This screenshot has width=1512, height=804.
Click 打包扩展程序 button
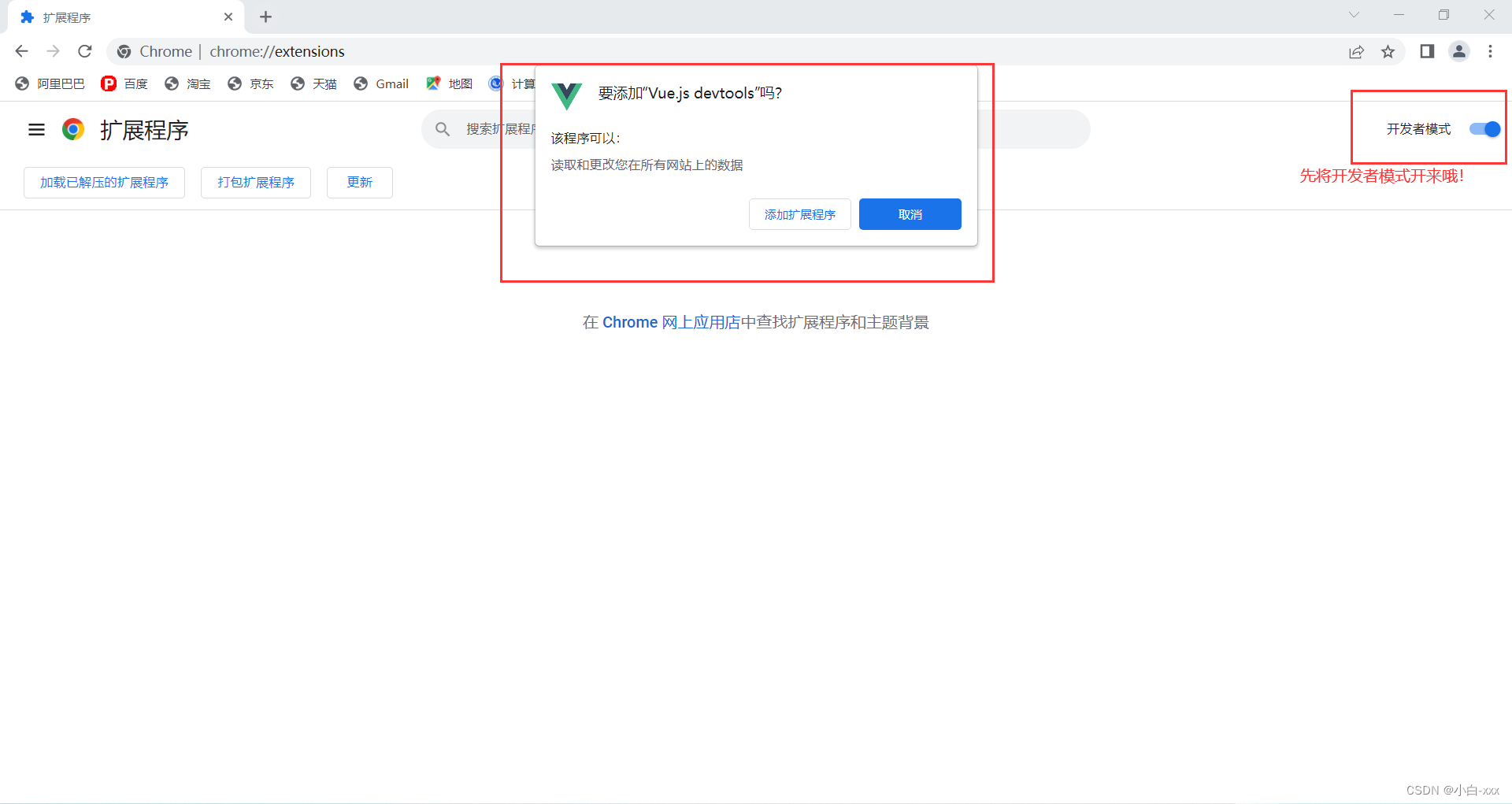click(x=256, y=183)
